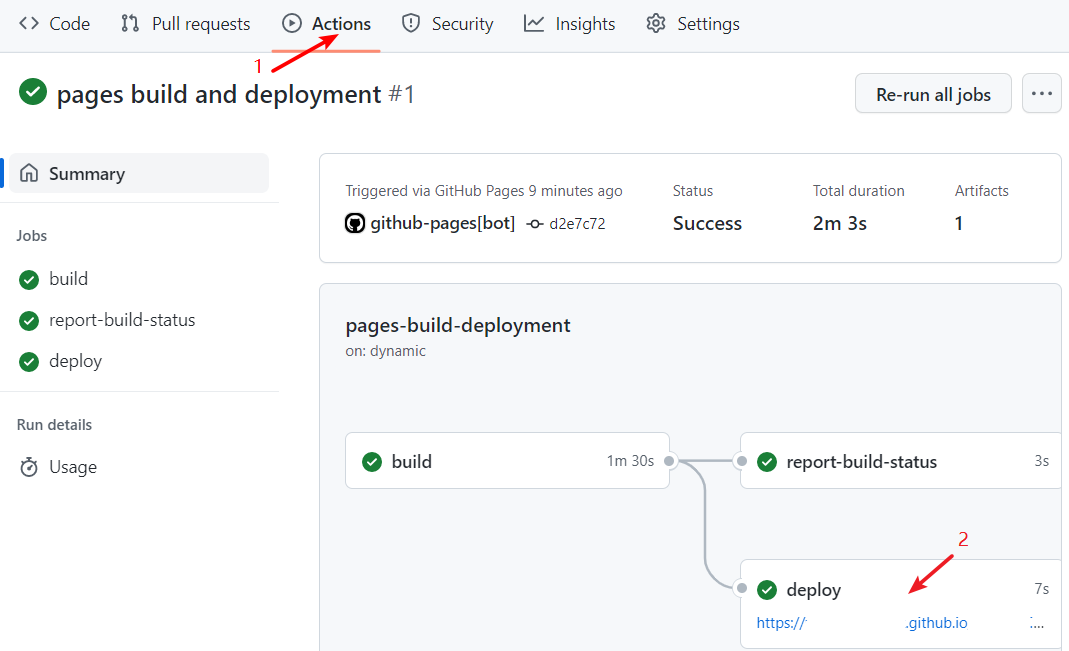1069x651 pixels.
Task: Open Usage under Run details
Action: 73,467
